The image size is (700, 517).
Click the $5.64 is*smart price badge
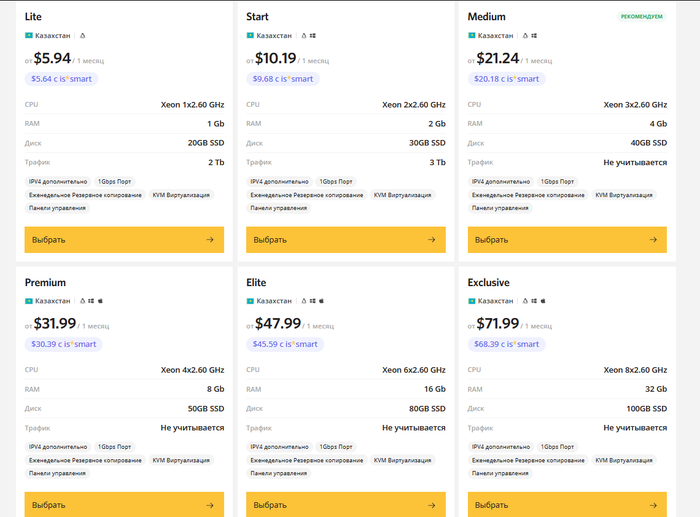tap(61, 79)
